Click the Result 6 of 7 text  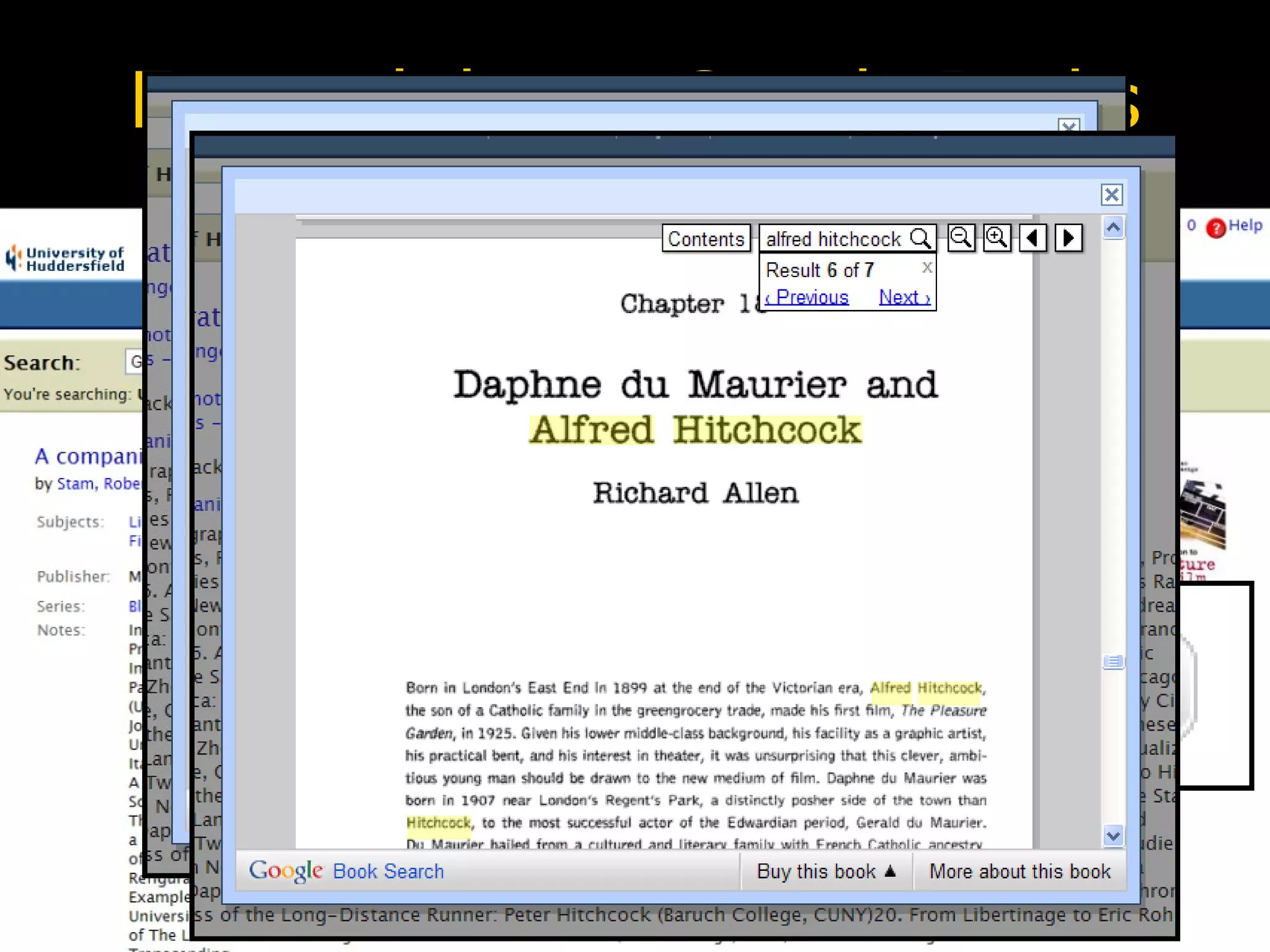click(x=820, y=270)
